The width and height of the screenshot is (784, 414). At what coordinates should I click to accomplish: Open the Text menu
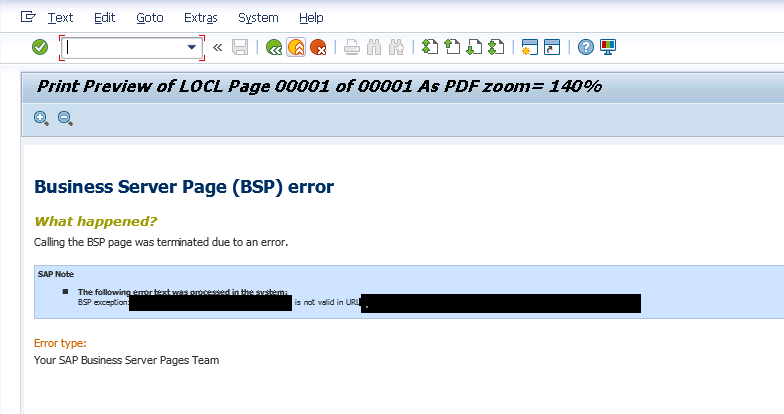pyautogui.click(x=60, y=18)
